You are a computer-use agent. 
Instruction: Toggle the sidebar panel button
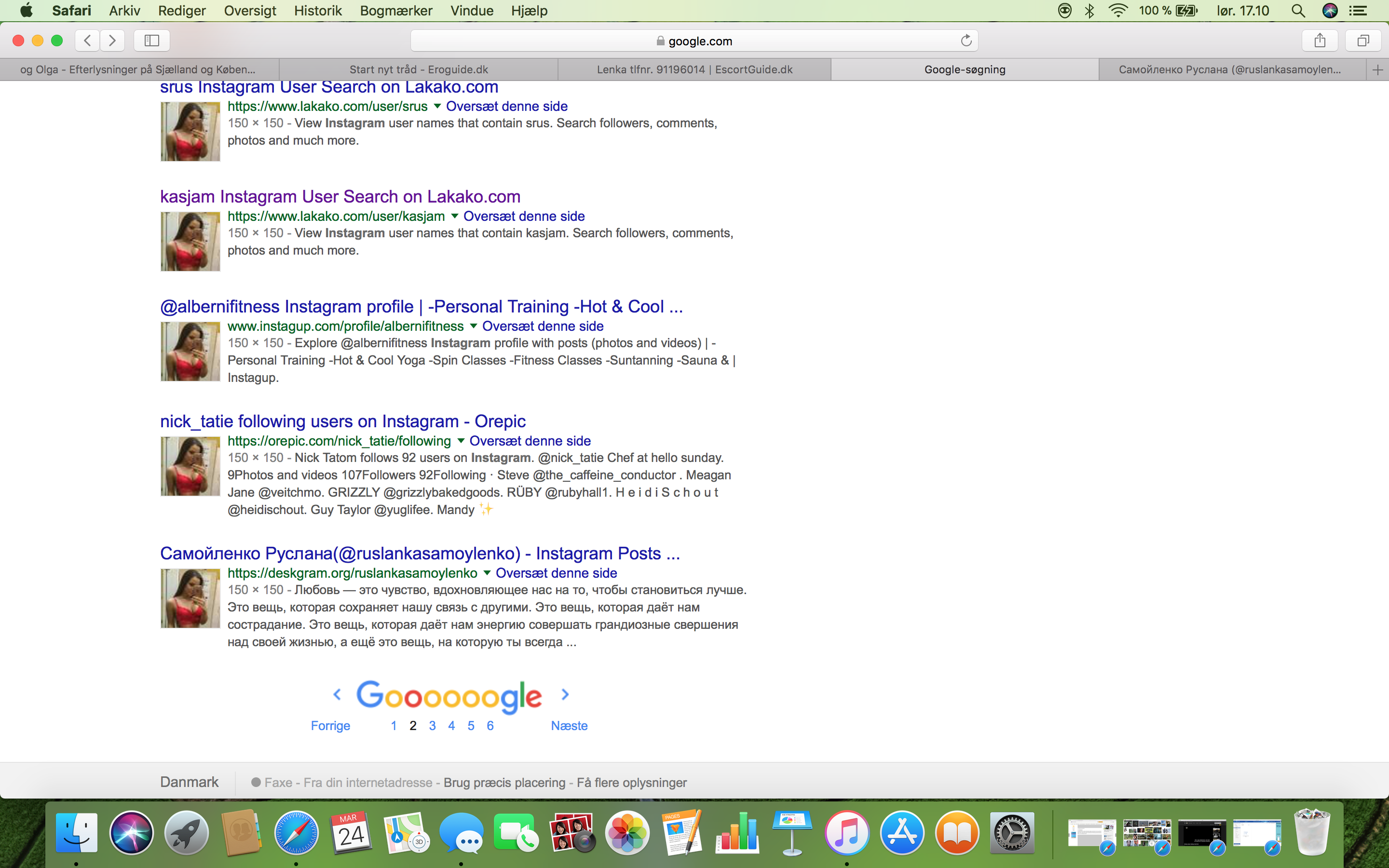151,40
